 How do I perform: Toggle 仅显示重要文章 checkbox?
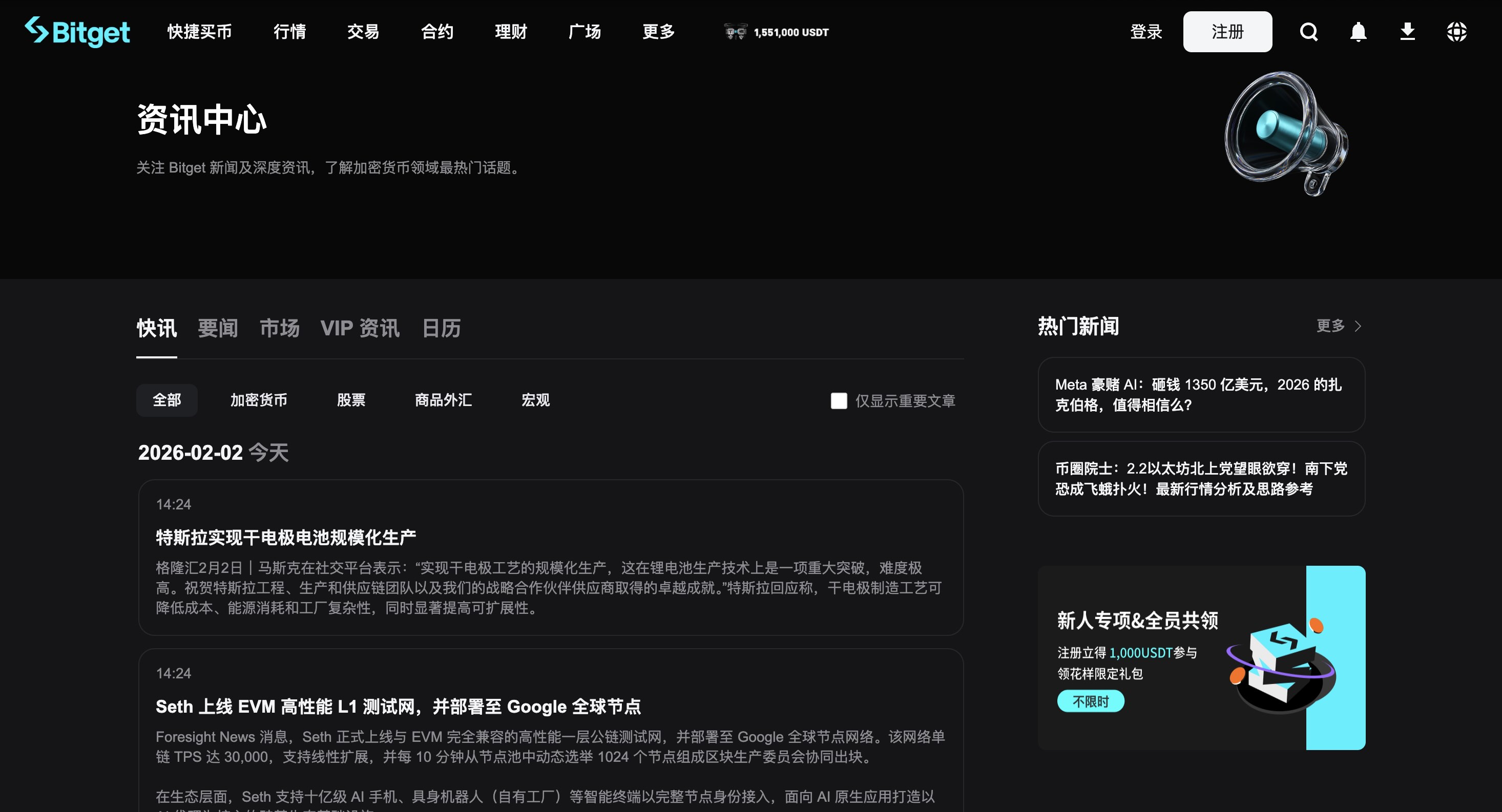pos(839,400)
